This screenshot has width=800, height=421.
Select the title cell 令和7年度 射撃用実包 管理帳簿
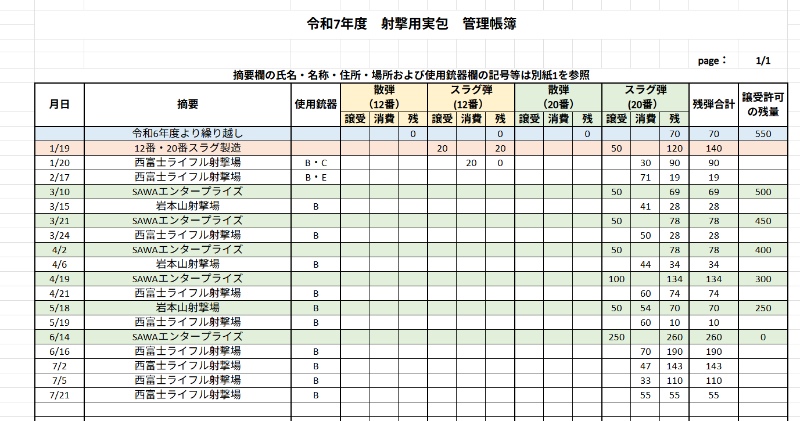tap(411, 24)
